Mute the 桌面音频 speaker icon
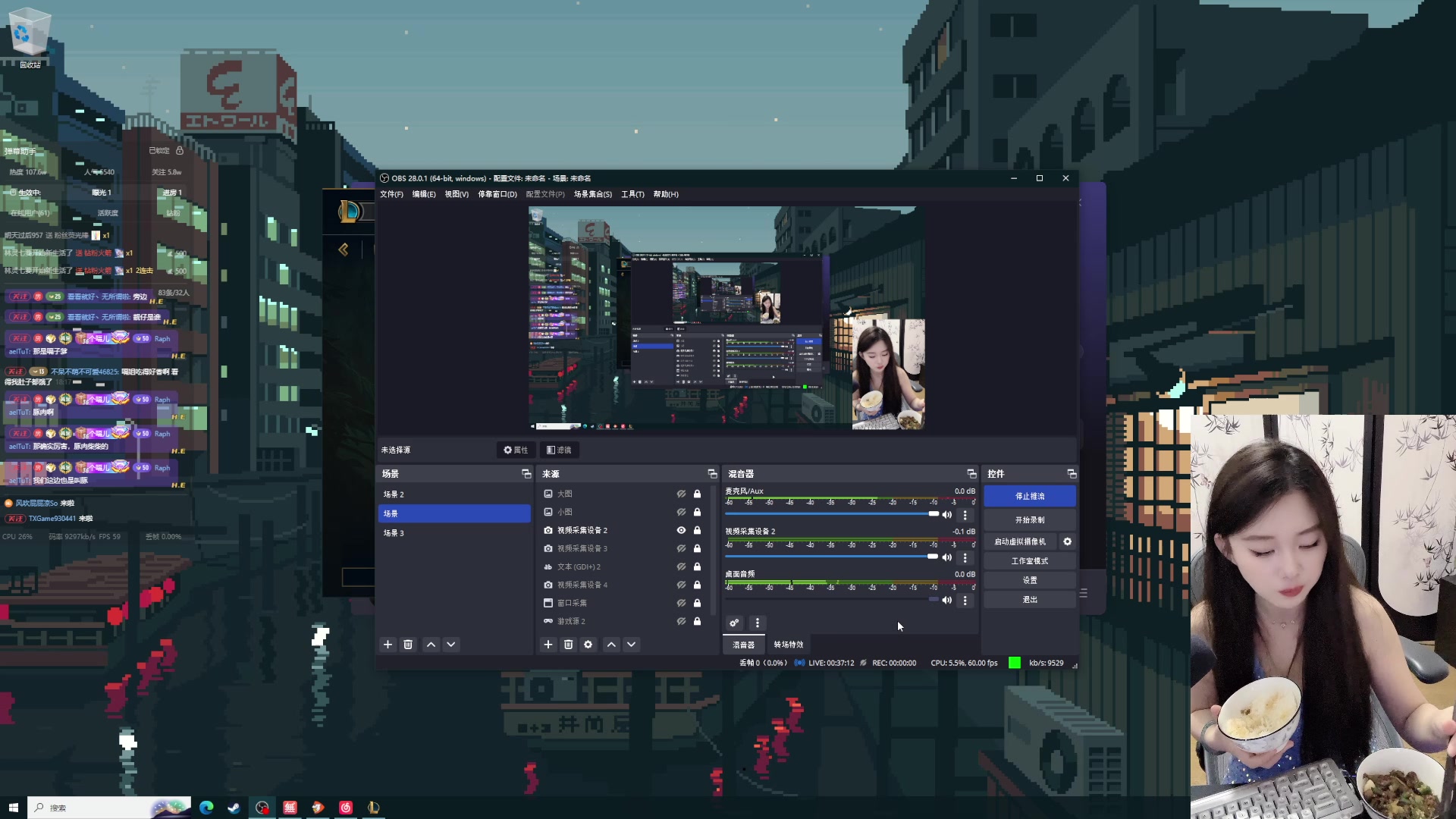Image resolution: width=1456 pixels, height=819 pixels. [947, 600]
